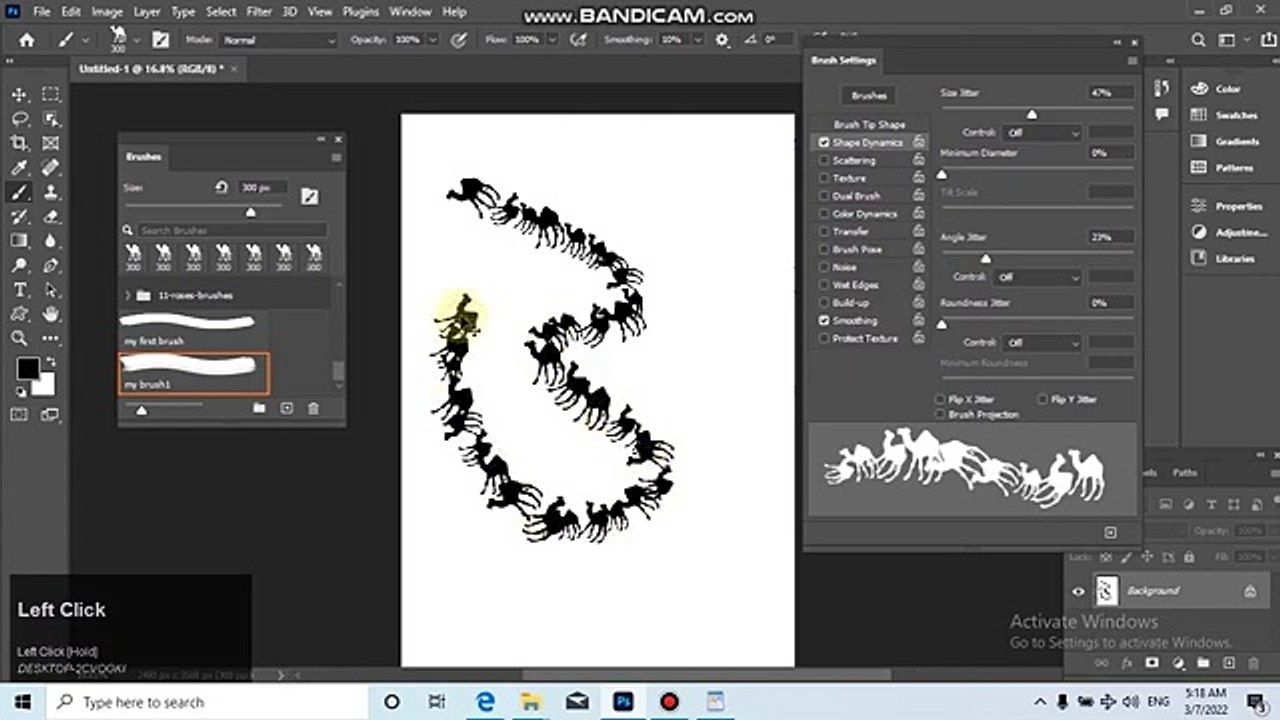The width and height of the screenshot is (1280, 720).
Task: Create new brush group folder icon
Action: click(x=259, y=408)
